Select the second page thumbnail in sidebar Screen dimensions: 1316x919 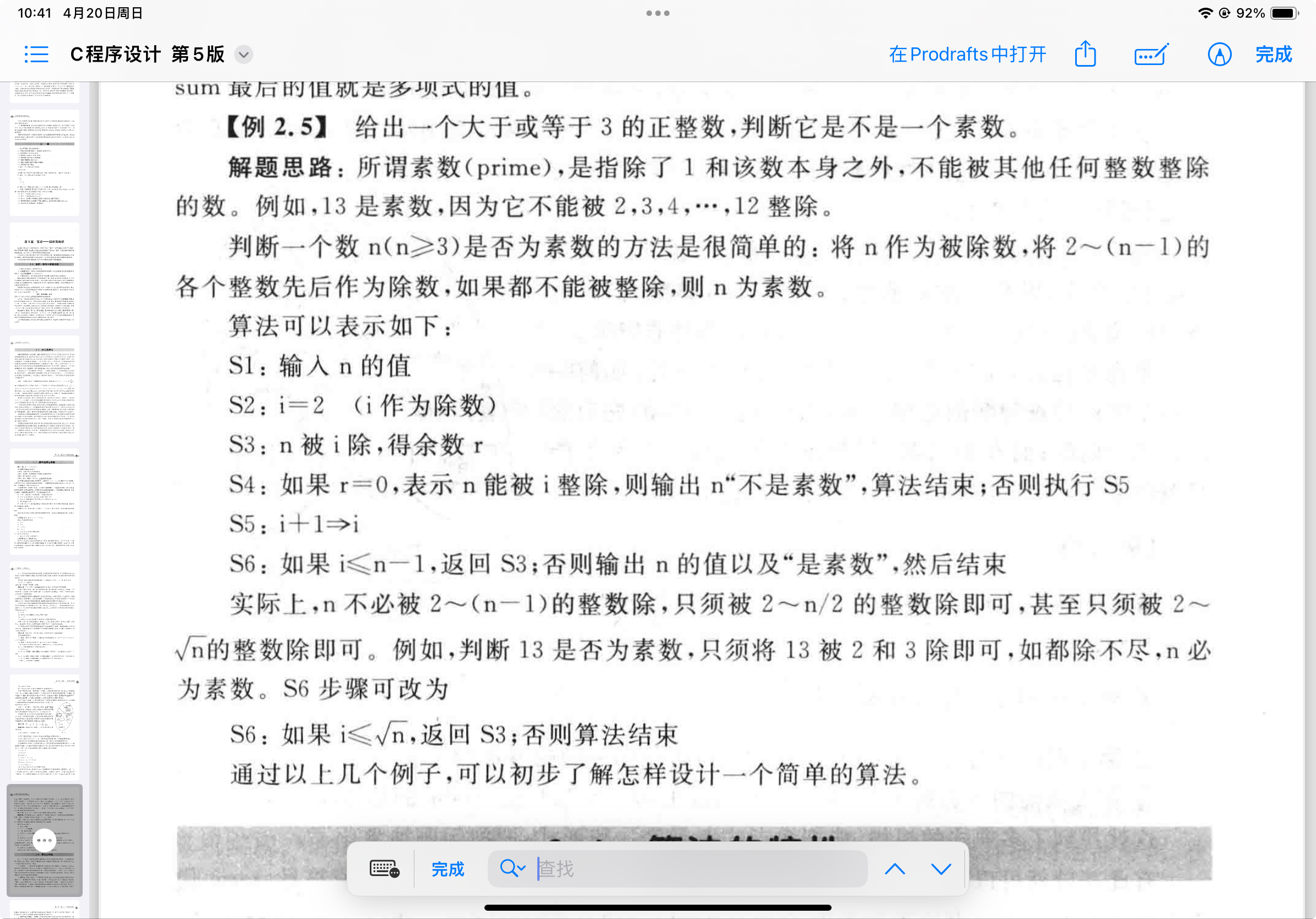[44, 162]
